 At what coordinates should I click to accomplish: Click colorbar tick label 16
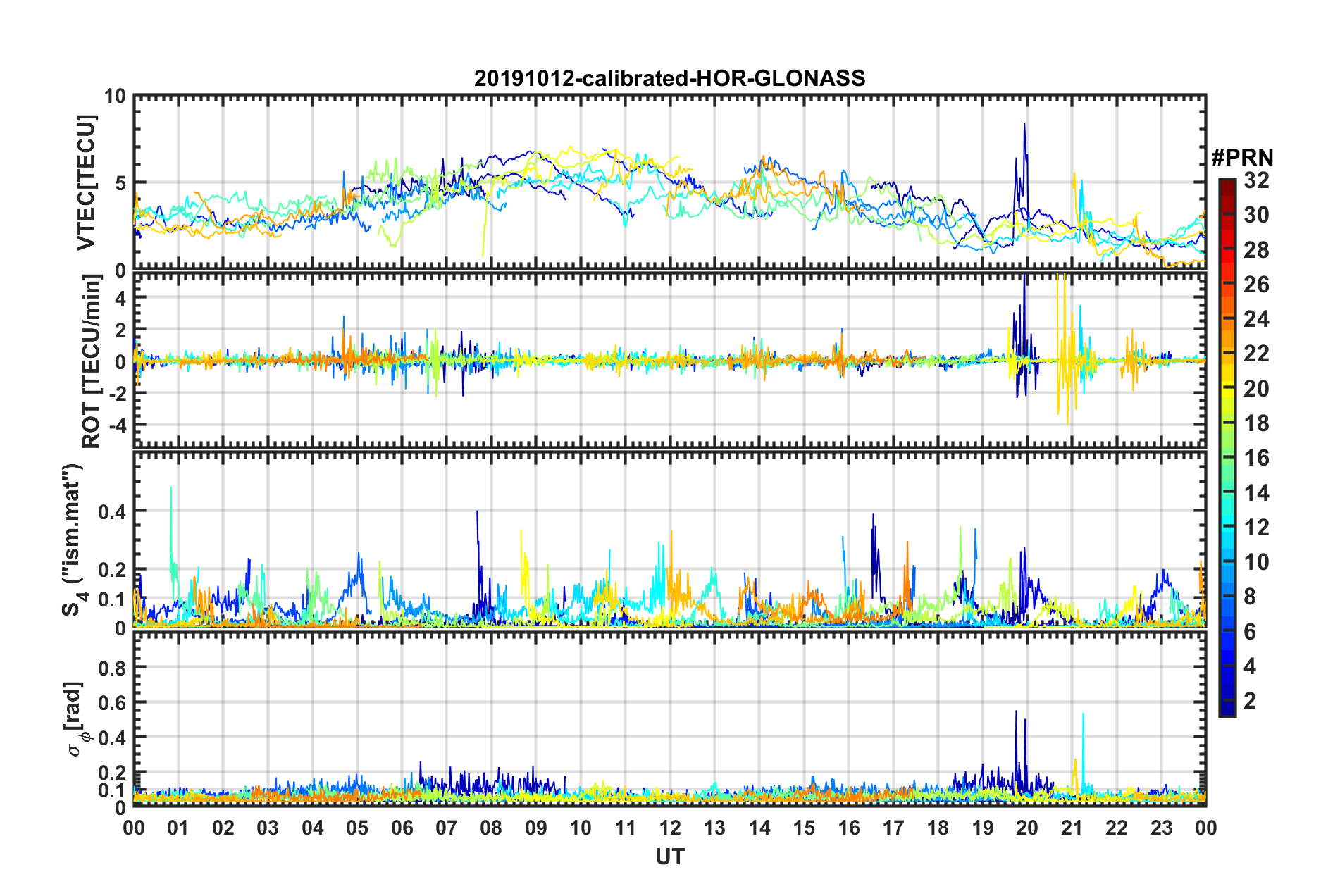1255,459
